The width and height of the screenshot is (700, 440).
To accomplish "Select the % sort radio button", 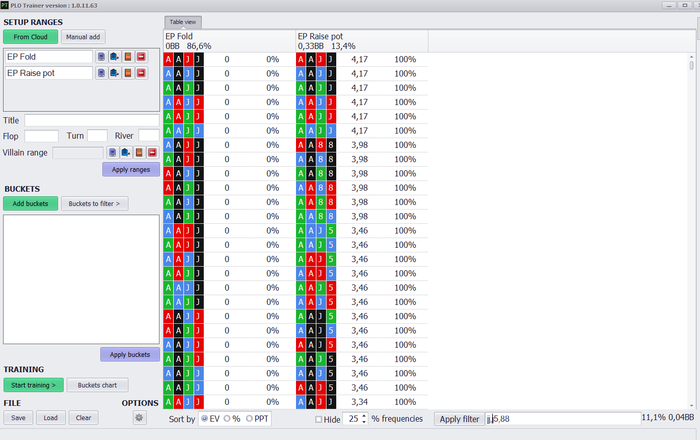I will (x=227, y=419).
